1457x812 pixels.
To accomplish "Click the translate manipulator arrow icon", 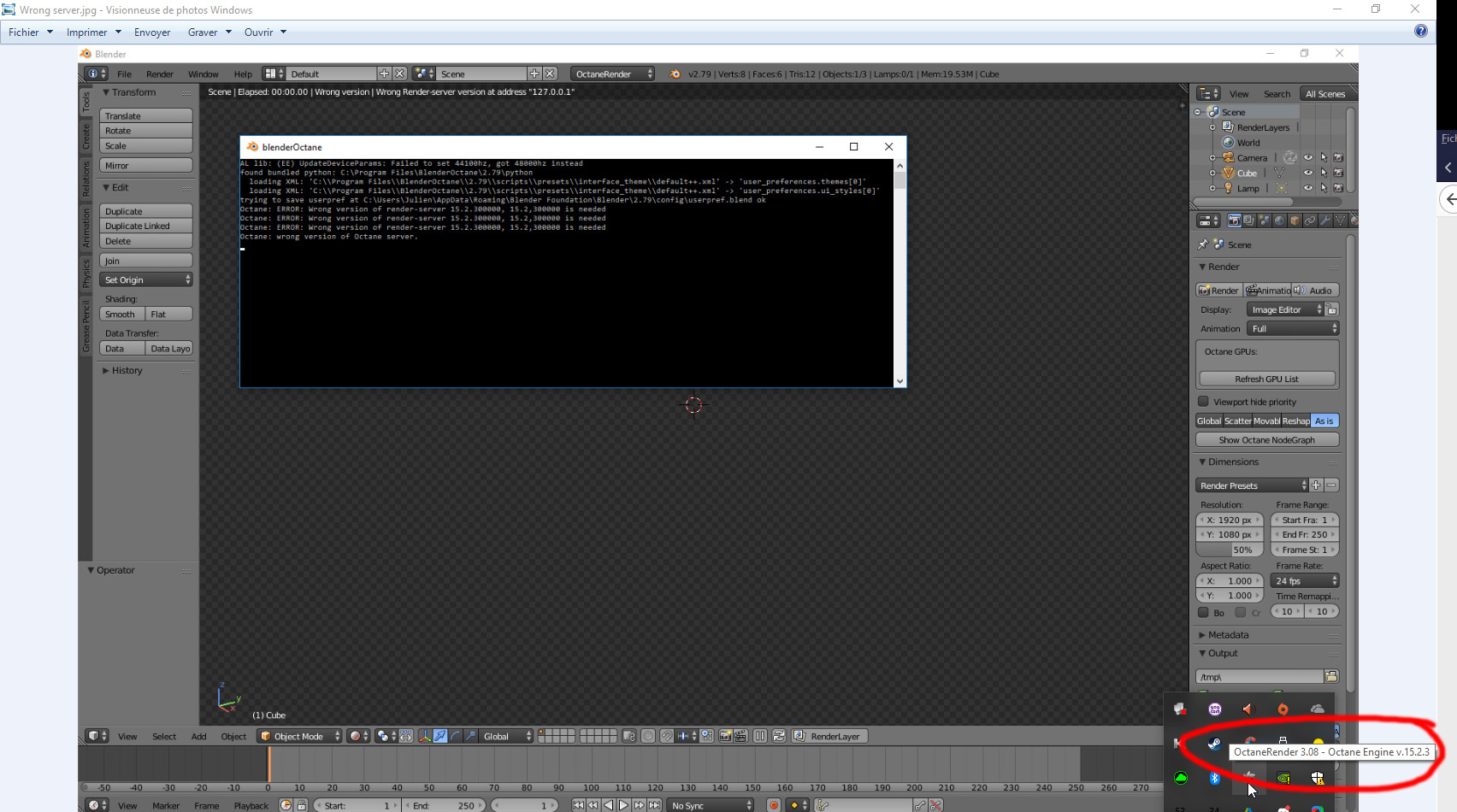I will (x=440, y=736).
